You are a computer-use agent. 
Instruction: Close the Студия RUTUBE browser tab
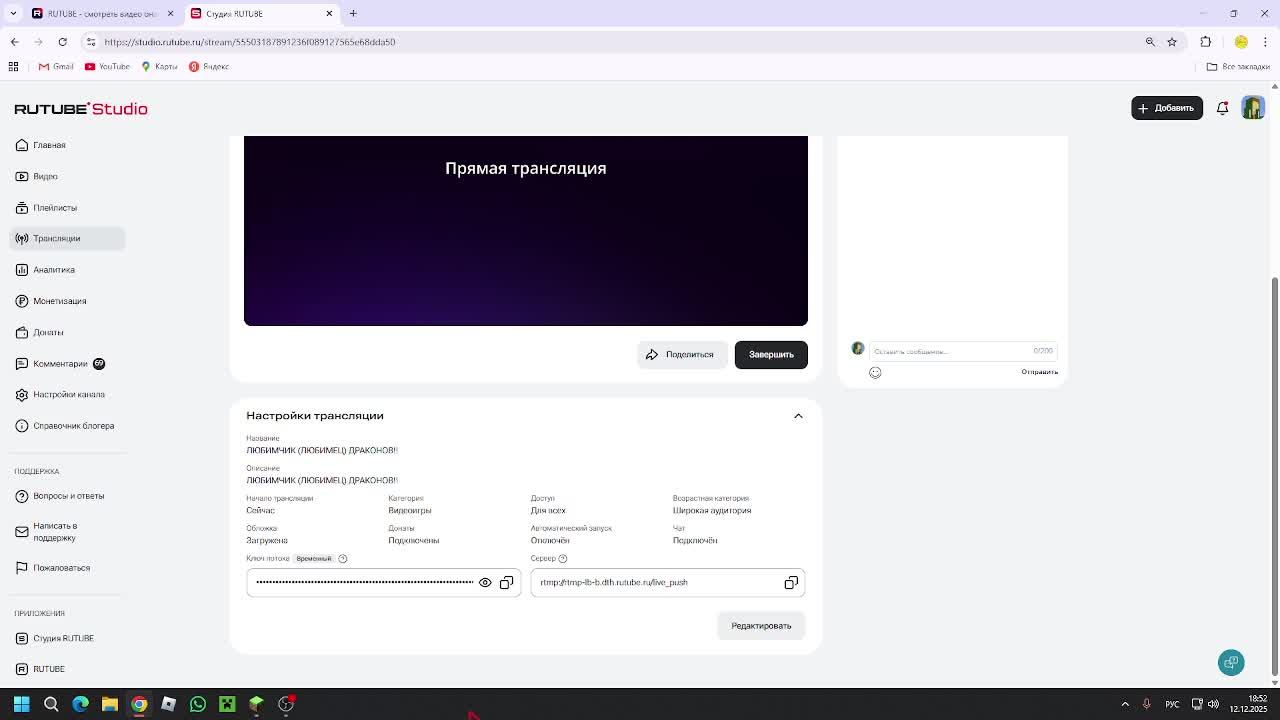click(329, 13)
